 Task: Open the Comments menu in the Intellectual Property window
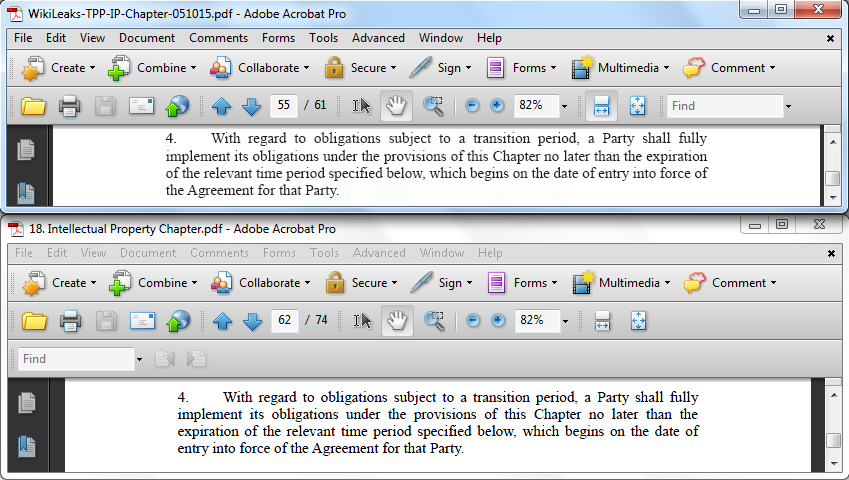tap(219, 253)
